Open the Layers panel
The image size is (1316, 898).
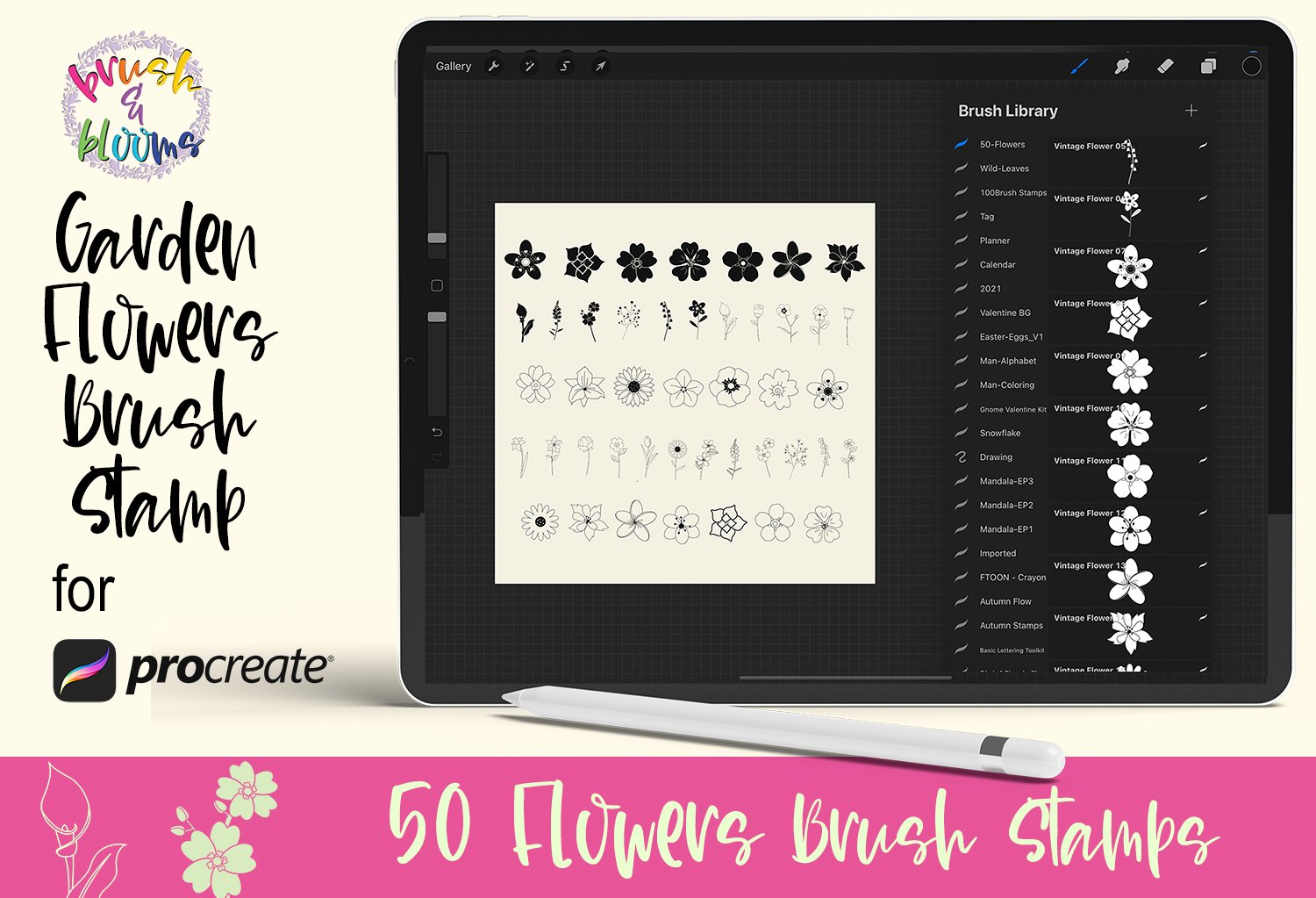[1210, 65]
